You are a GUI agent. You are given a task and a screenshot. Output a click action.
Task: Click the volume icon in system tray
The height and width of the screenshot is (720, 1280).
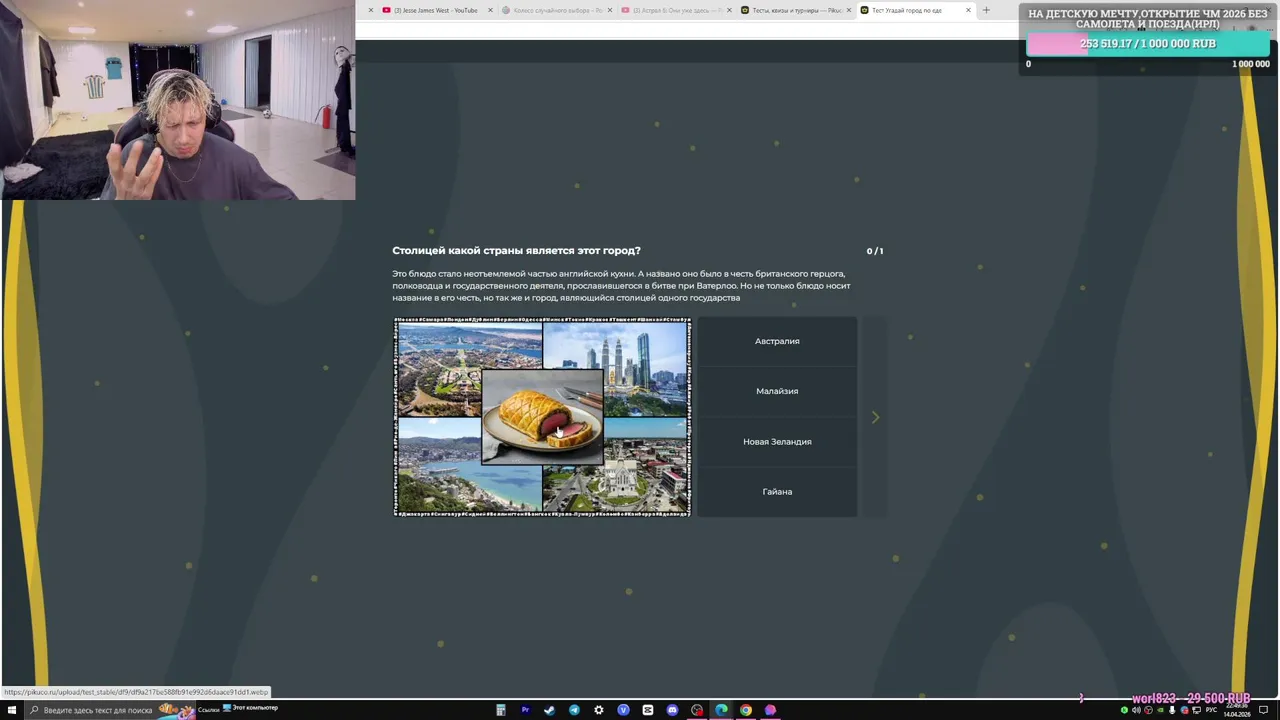(1136, 710)
